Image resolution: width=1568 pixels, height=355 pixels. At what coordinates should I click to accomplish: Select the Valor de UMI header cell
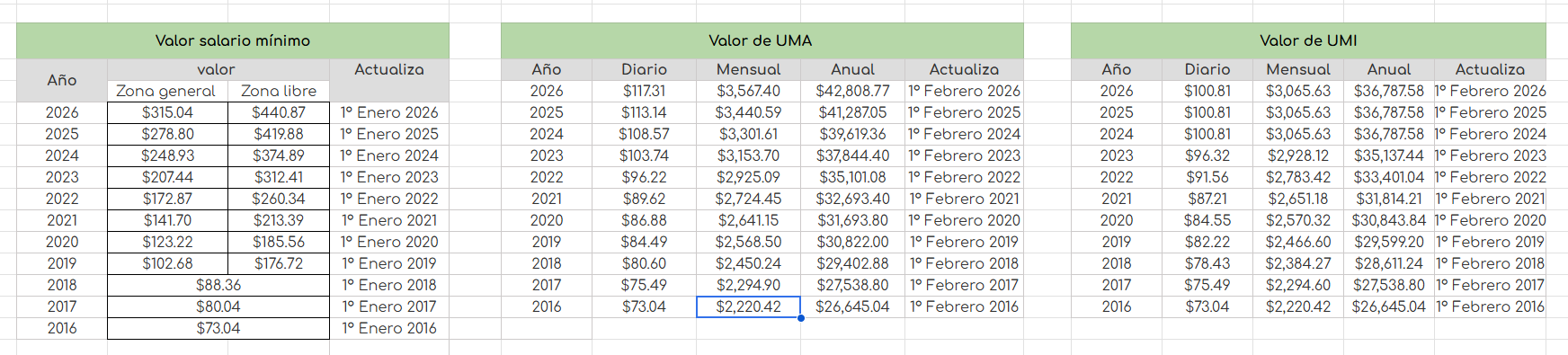coord(1308,40)
